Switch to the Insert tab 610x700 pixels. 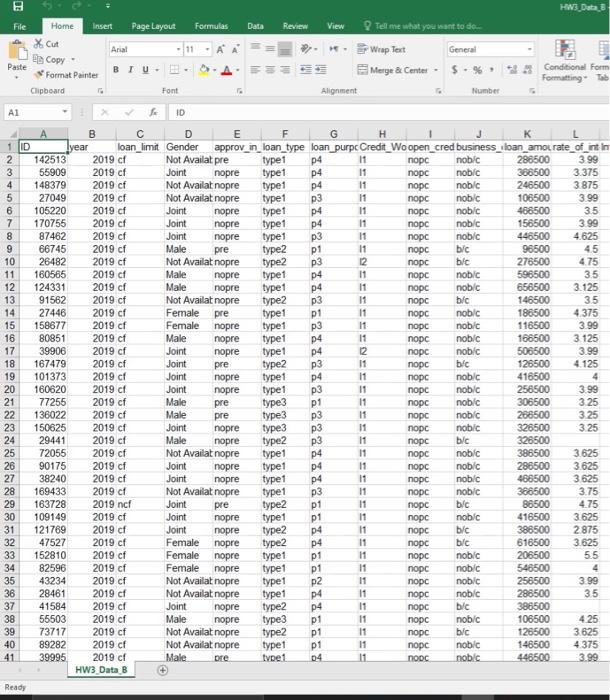click(102, 26)
